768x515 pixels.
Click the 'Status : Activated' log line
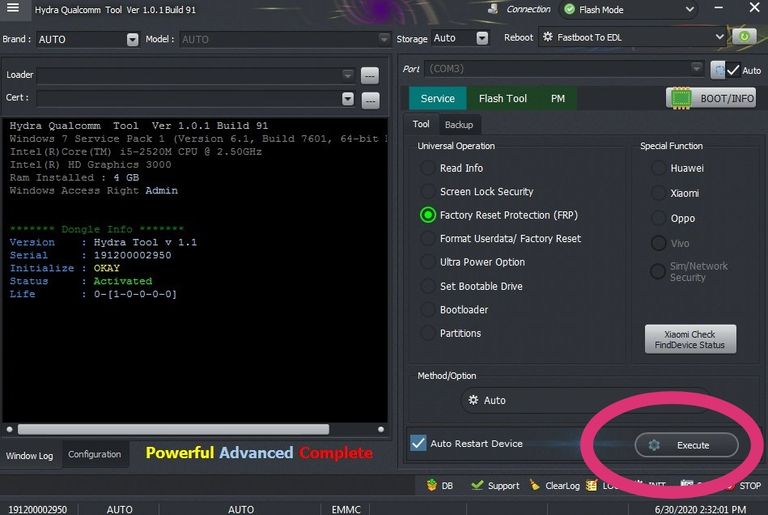click(81, 281)
